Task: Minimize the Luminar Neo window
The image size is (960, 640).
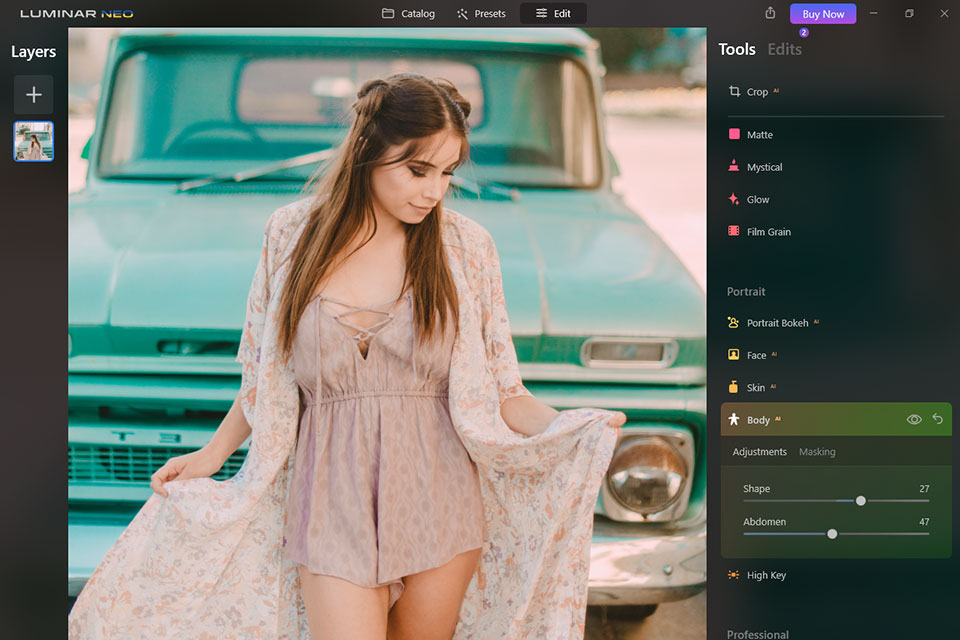Action: [874, 13]
